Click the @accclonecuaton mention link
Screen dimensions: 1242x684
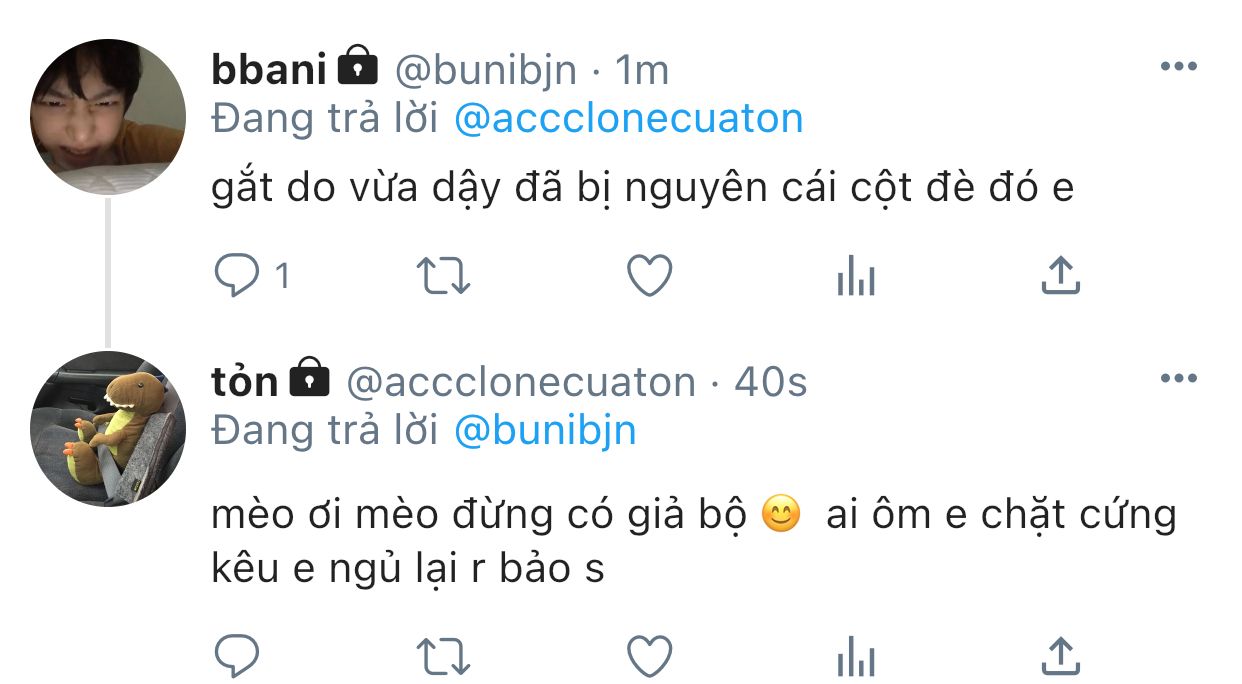(628, 119)
